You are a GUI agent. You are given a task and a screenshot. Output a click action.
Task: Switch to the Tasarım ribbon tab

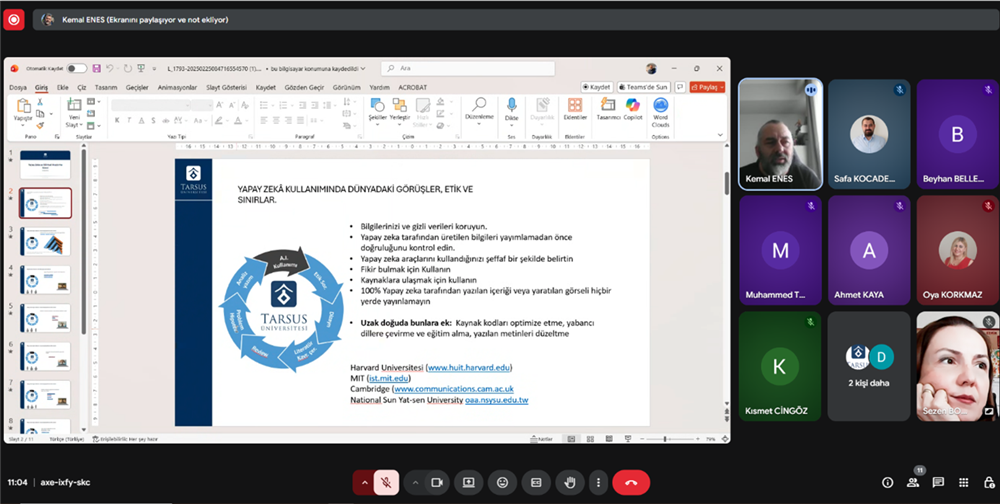105,87
